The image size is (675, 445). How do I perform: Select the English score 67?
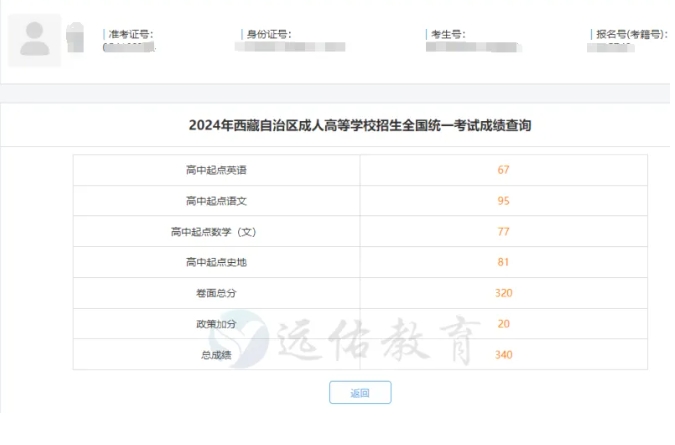504,170
